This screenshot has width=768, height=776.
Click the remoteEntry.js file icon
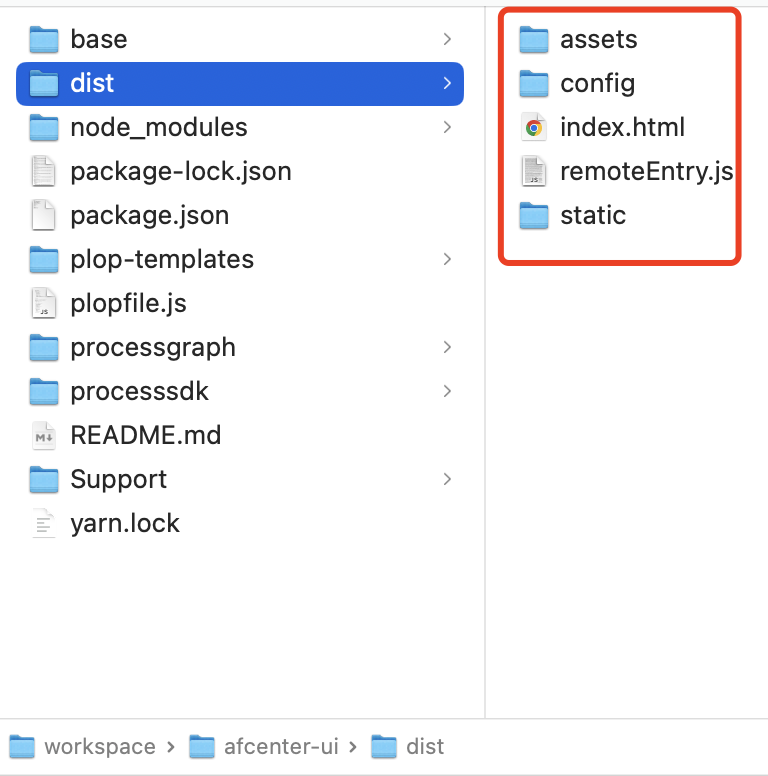tap(534, 172)
